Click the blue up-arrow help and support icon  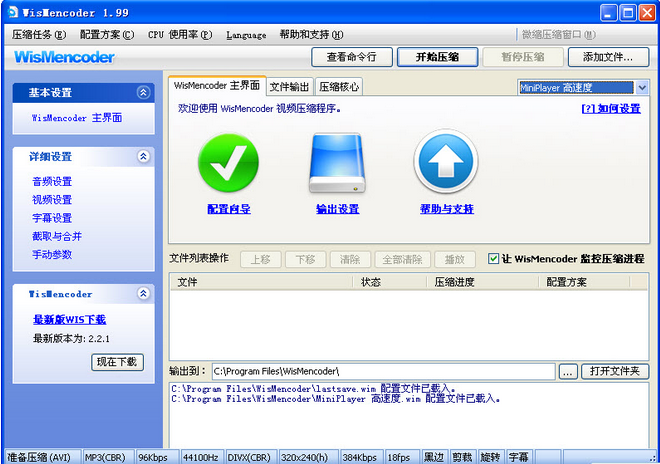tap(446, 162)
